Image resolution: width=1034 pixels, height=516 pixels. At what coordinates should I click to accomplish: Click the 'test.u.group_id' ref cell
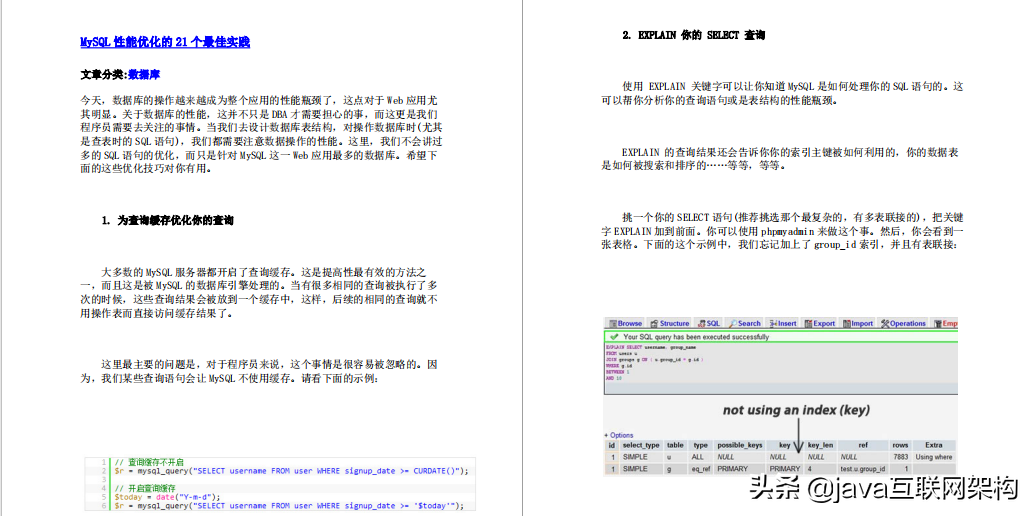point(863,469)
